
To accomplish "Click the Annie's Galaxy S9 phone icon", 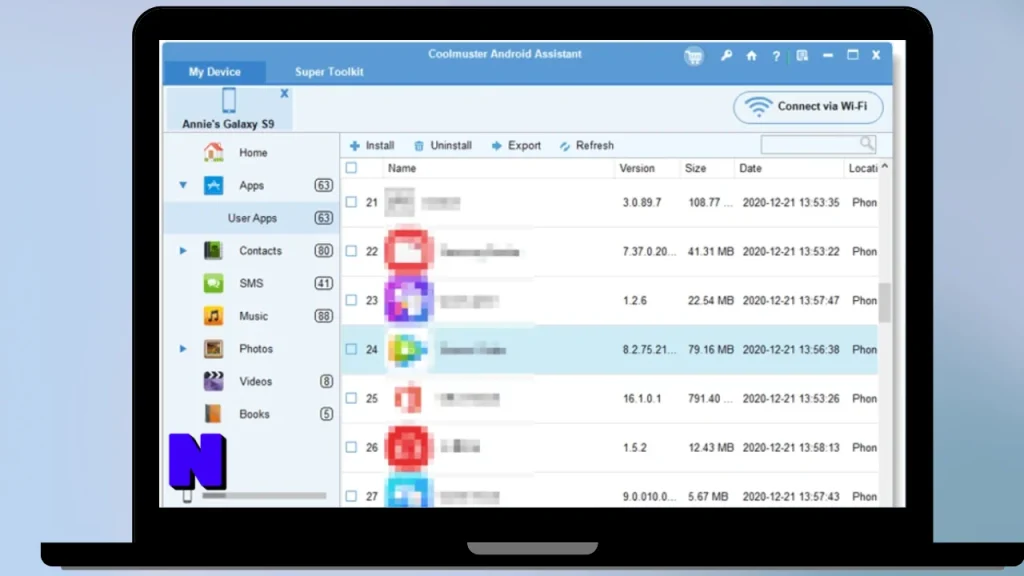I will tap(229, 101).
